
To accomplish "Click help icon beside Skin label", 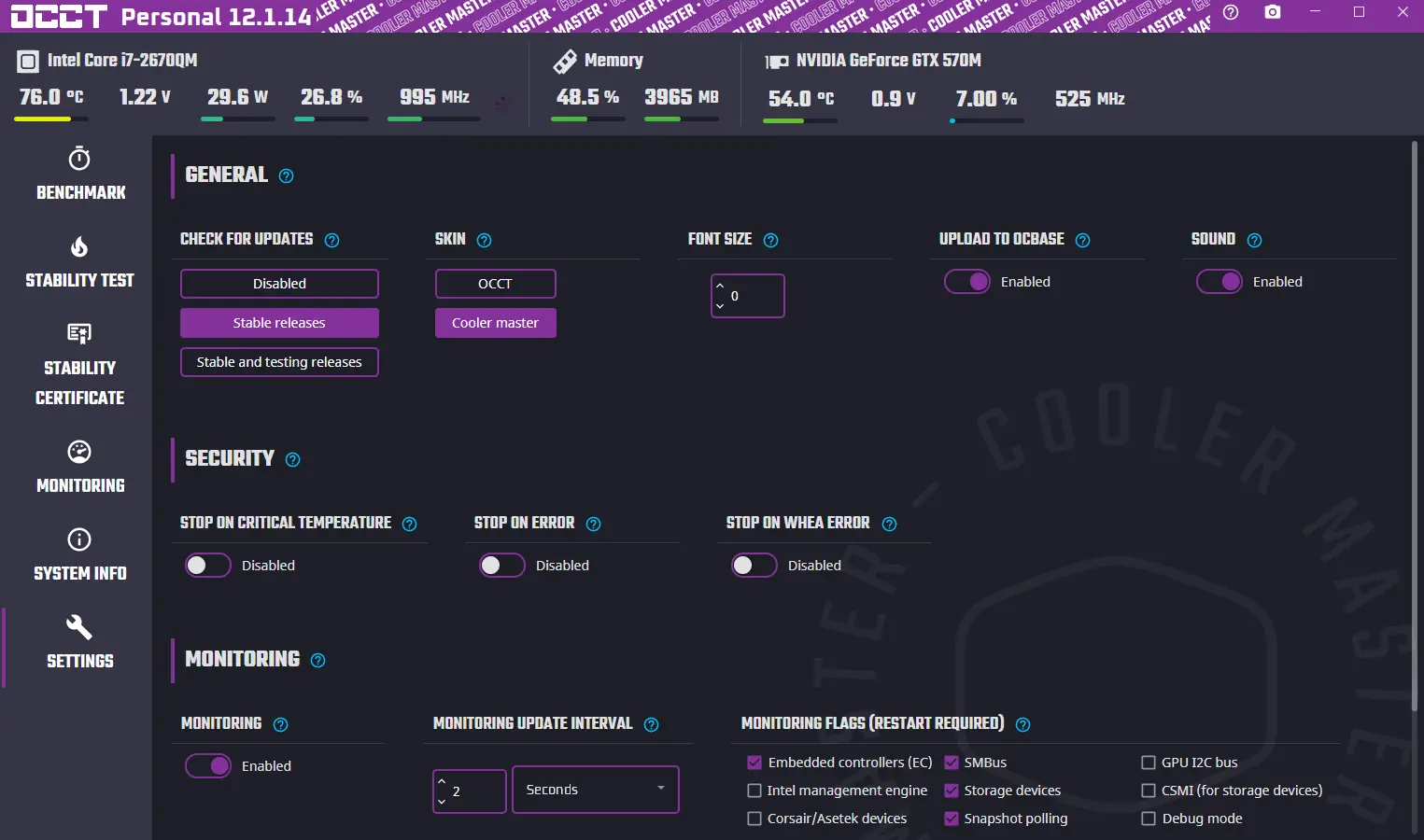I will tap(484, 240).
